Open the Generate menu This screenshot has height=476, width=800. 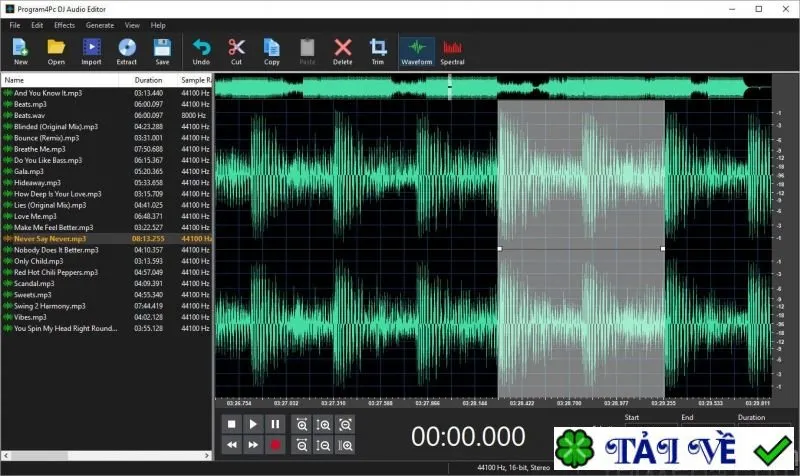coord(100,25)
